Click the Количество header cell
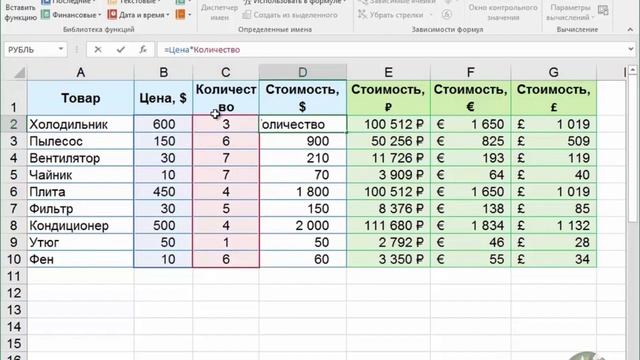The width and height of the screenshot is (640, 360). tap(226, 98)
